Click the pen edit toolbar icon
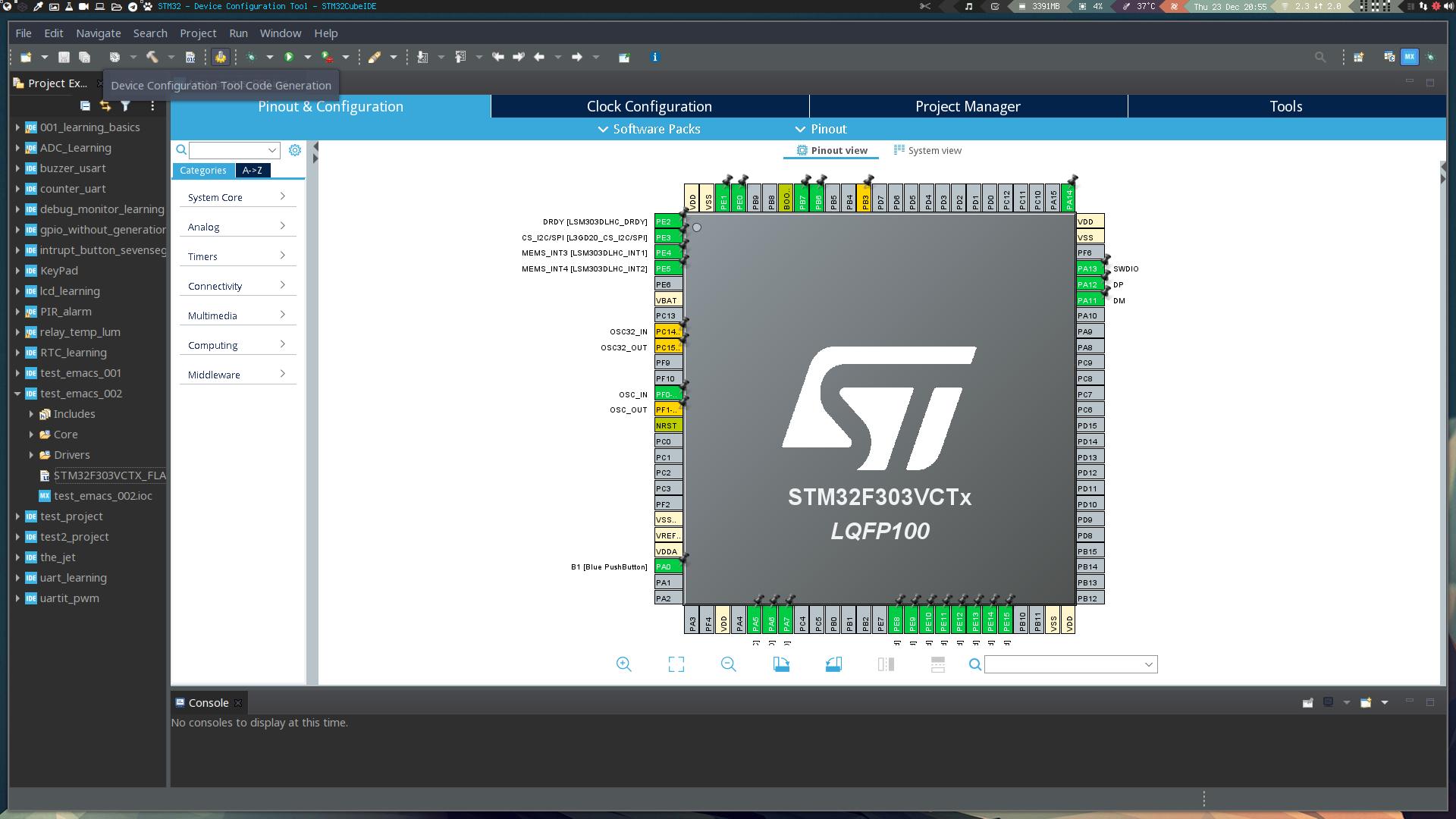 point(375,57)
